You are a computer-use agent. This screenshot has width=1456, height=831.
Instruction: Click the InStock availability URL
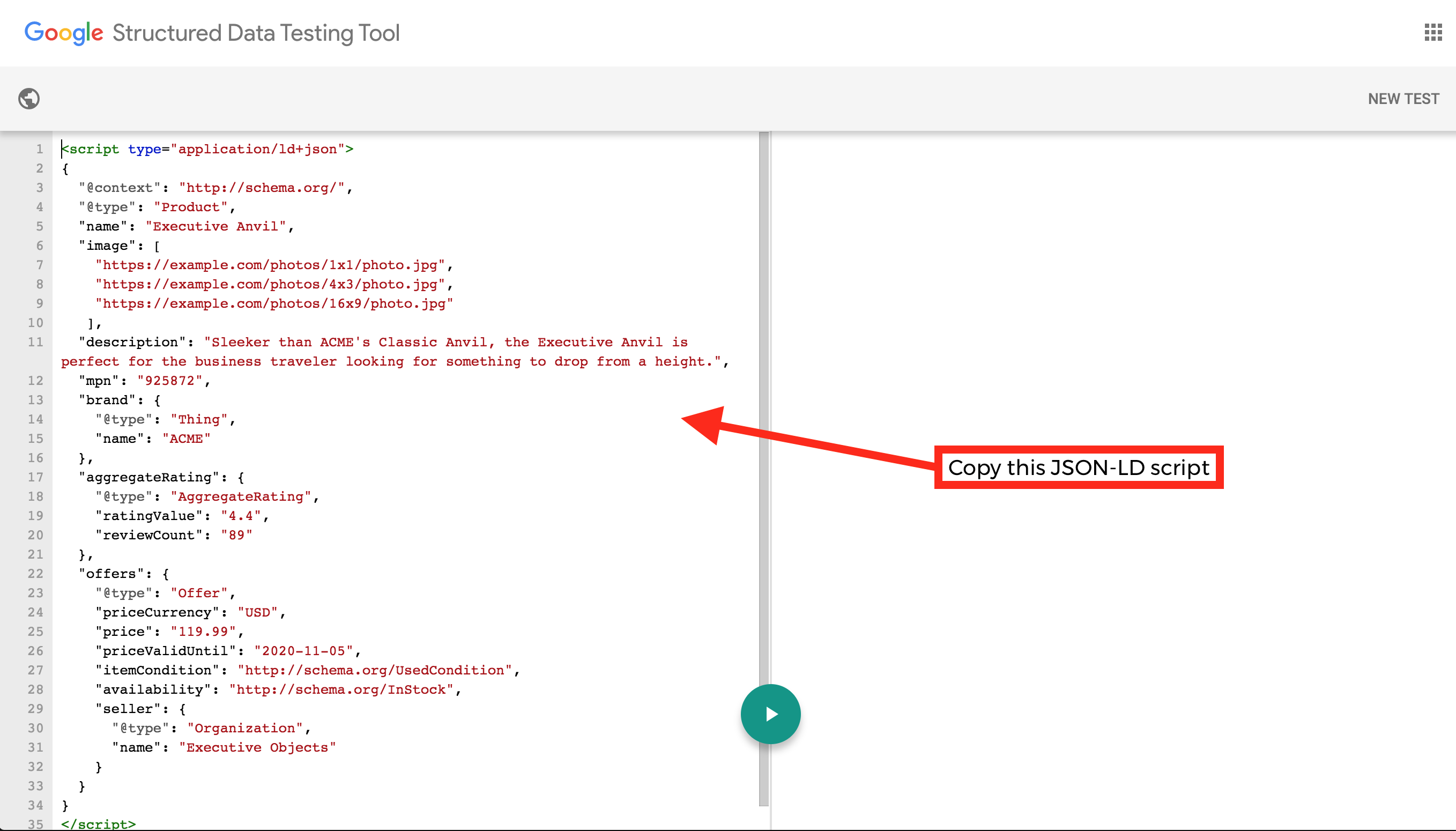[x=343, y=689]
